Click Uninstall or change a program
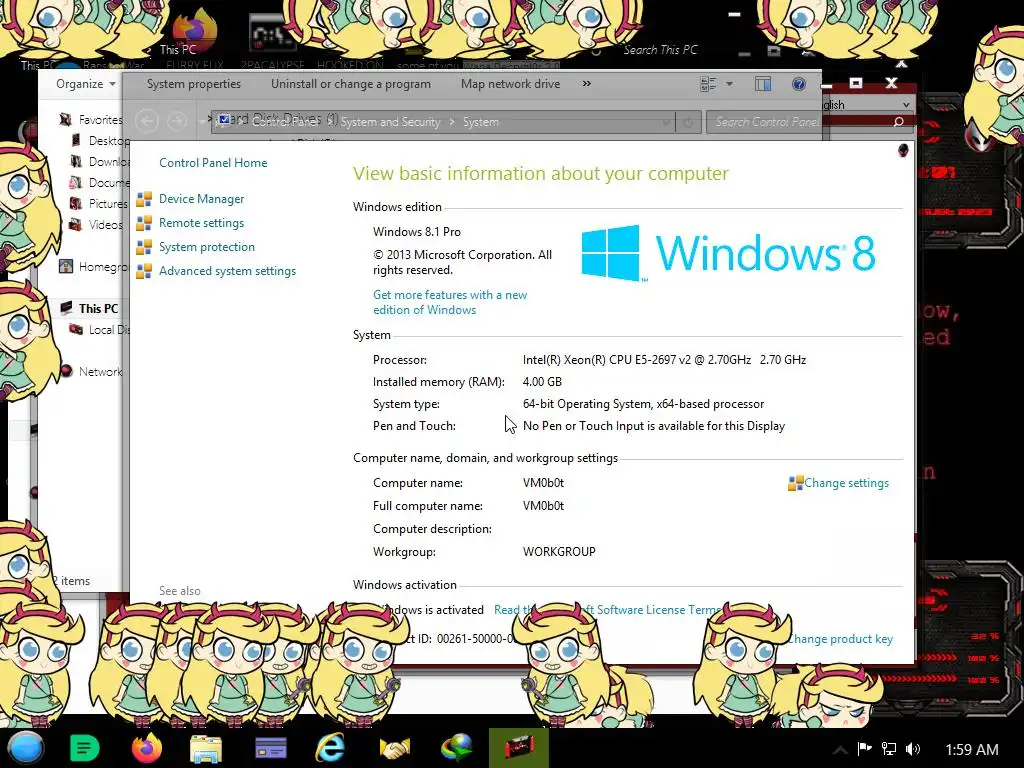 click(351, 84)
